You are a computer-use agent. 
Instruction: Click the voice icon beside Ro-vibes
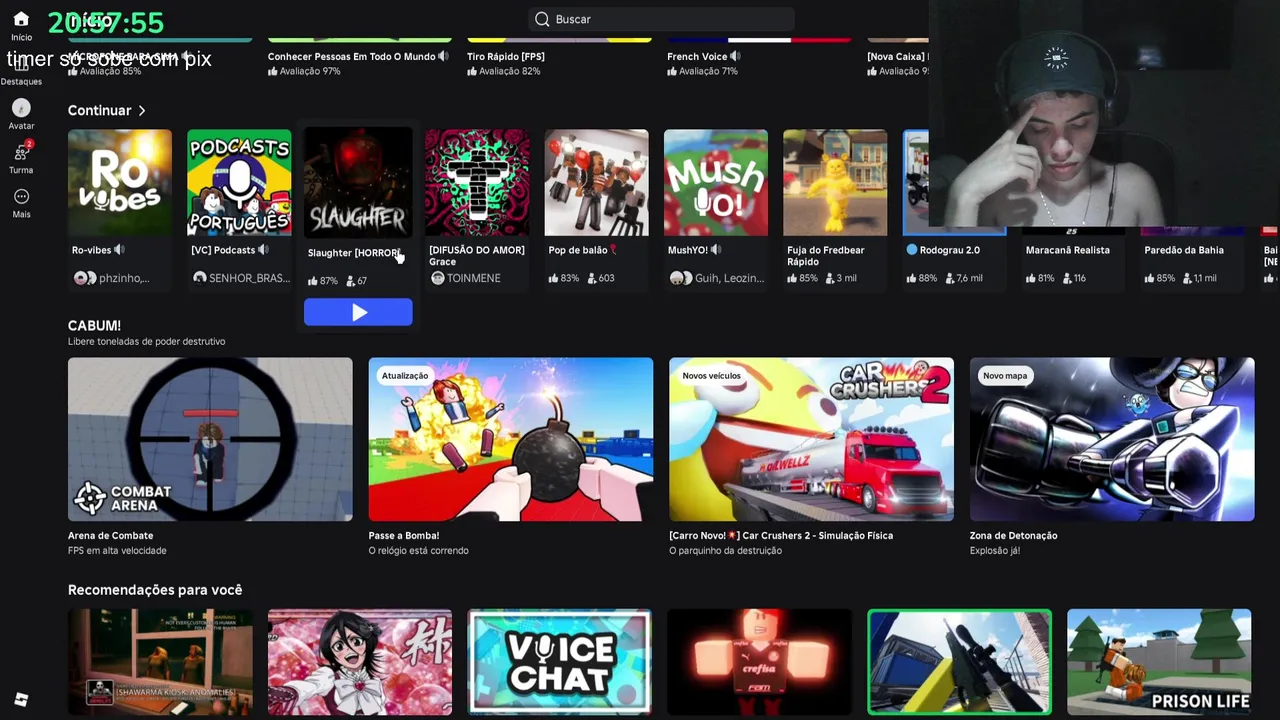point(120,250)
